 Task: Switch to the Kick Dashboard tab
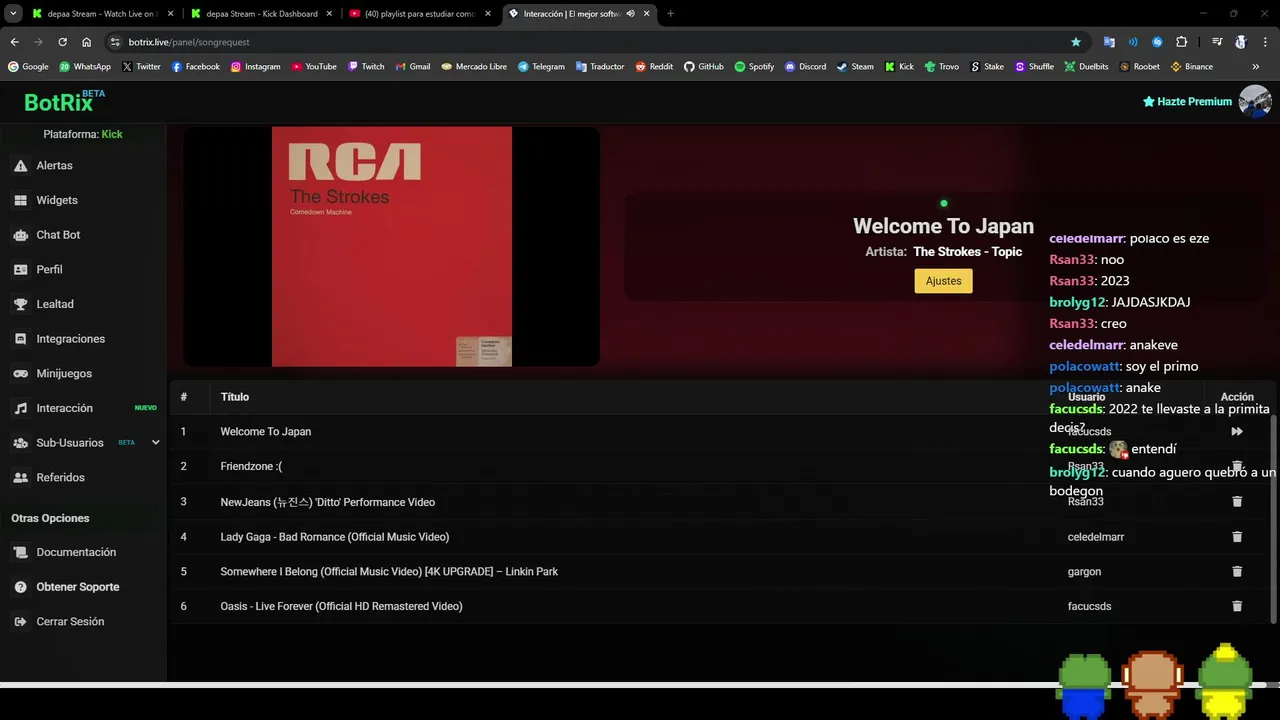262,14
